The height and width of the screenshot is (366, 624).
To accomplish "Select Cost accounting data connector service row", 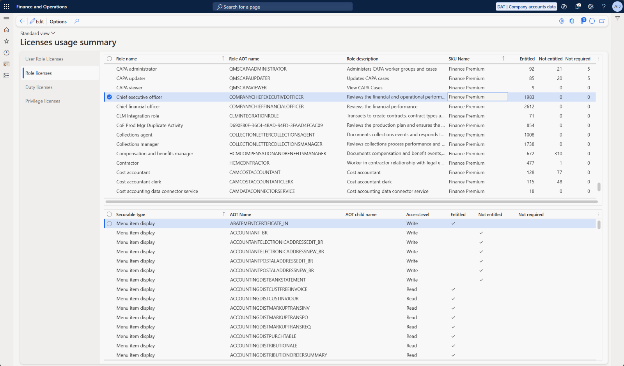I will click(x=350, y=191).
